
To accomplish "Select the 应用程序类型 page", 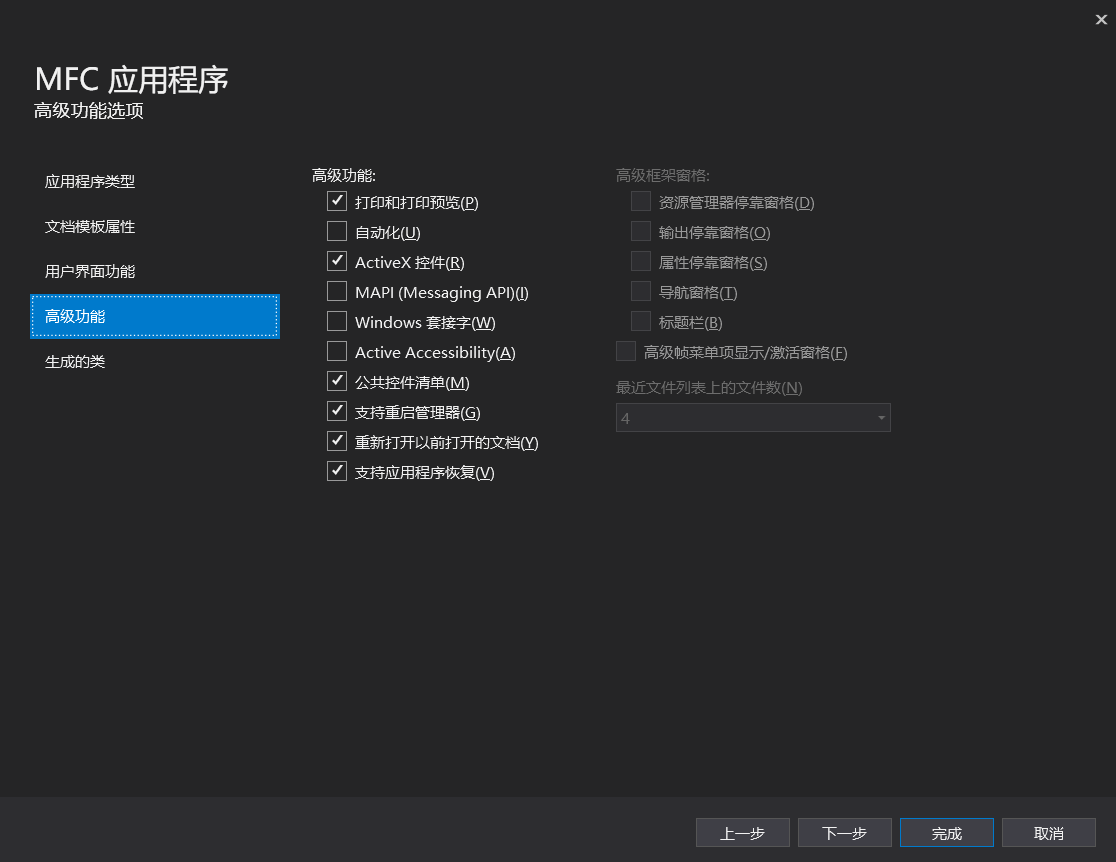I will pyautogui.click(x=90, y=182).
